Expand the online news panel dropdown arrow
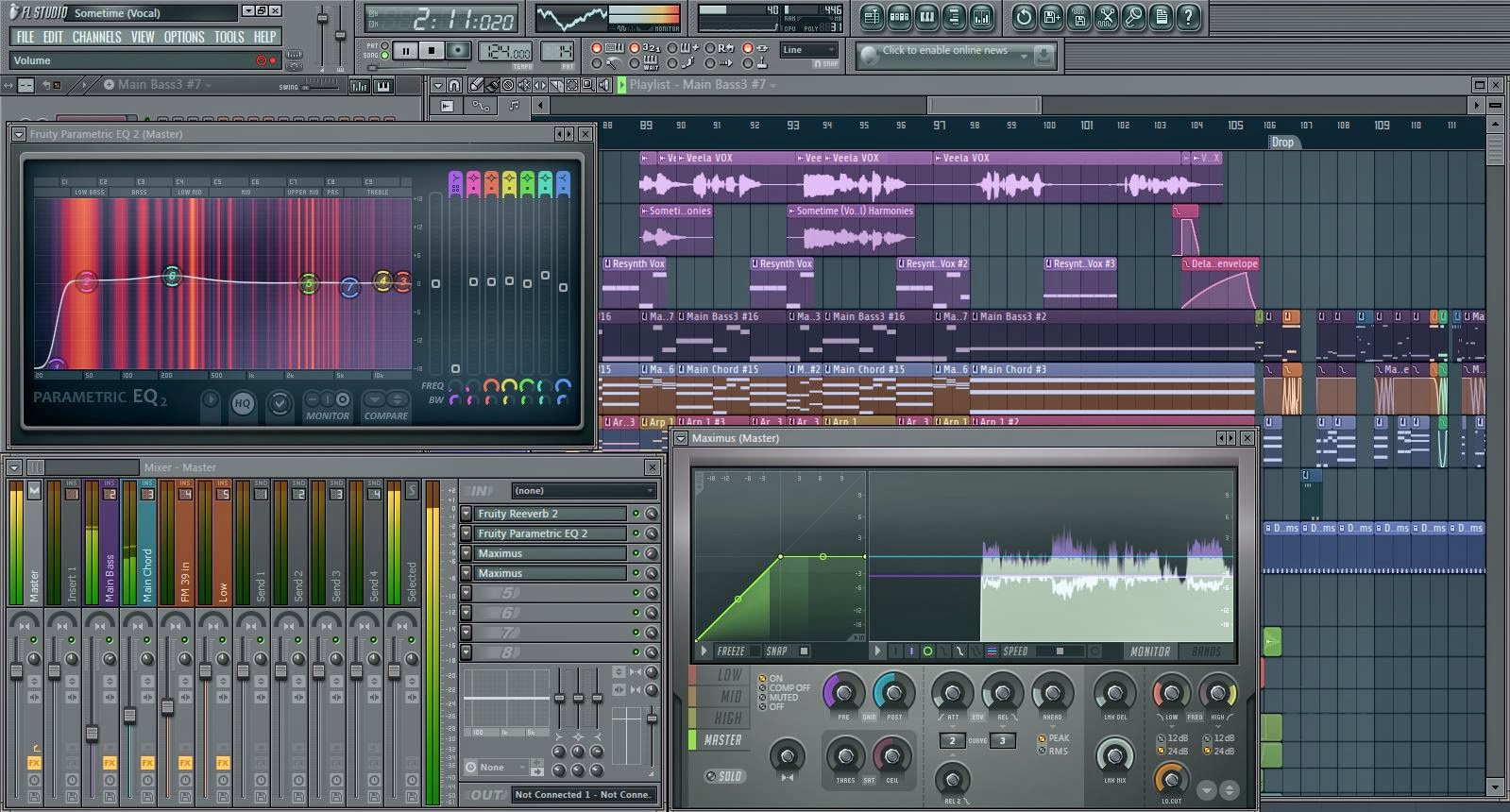 point(1024,57)
